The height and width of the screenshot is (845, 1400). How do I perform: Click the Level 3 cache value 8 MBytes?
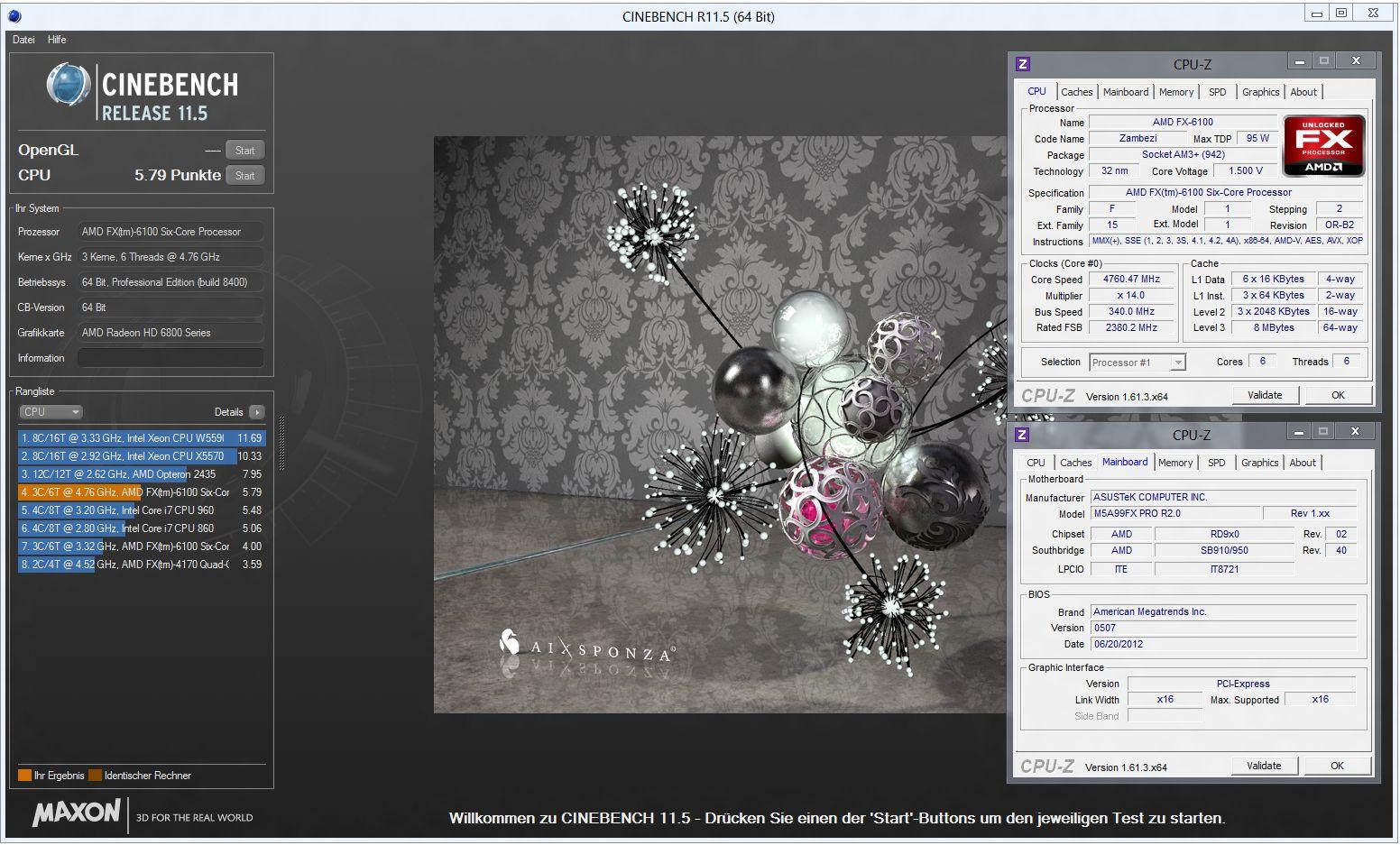(1273, 328)
